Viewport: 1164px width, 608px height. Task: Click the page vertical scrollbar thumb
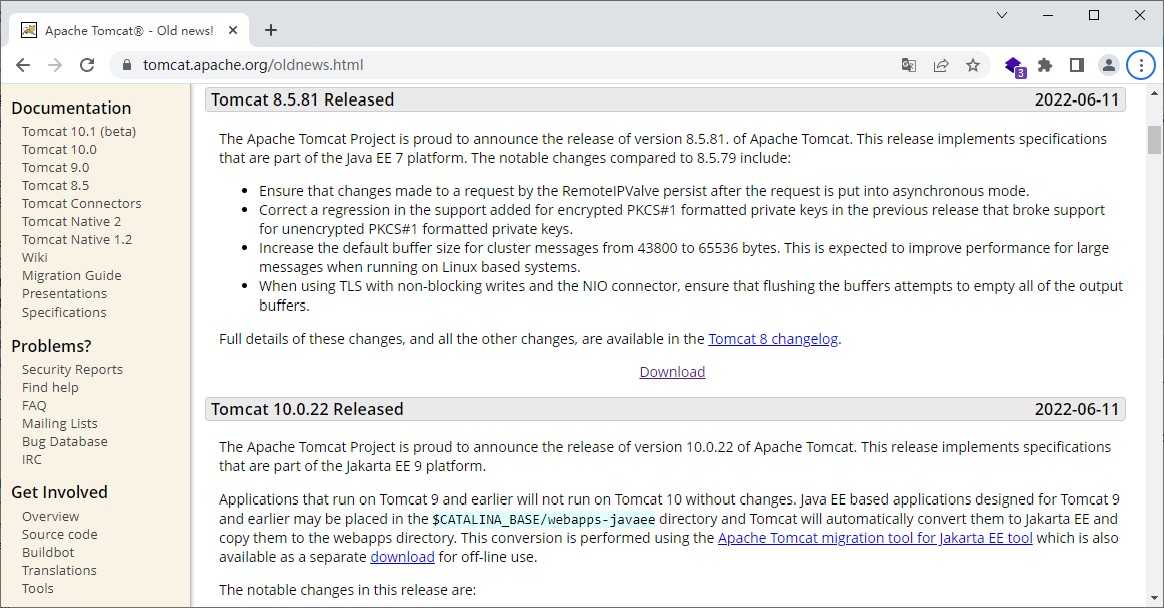click(1154, 140)
